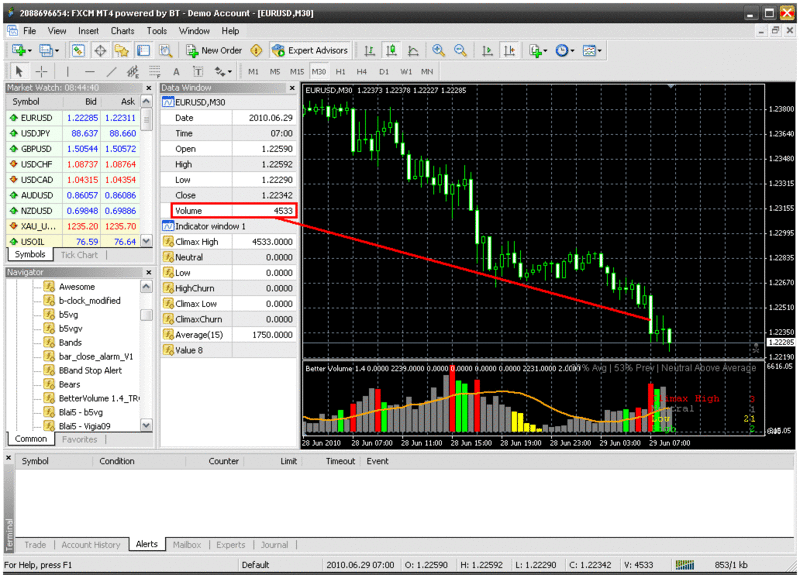Open the Profiles dropdown arrow
800x575 pixels.
pyautogui.click(x=59, y=50)
